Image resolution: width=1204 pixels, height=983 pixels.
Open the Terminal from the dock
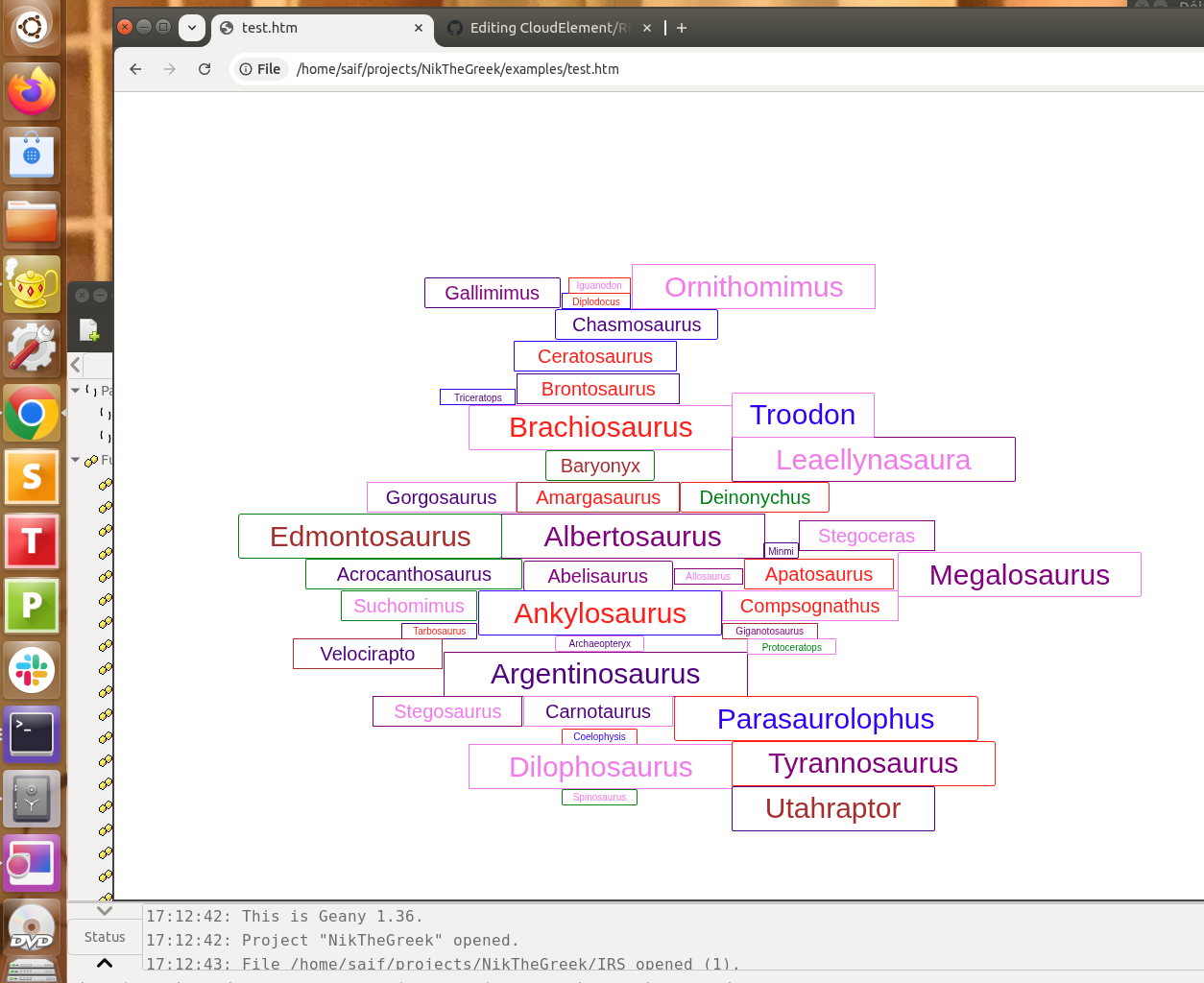(x=32, y=734)
